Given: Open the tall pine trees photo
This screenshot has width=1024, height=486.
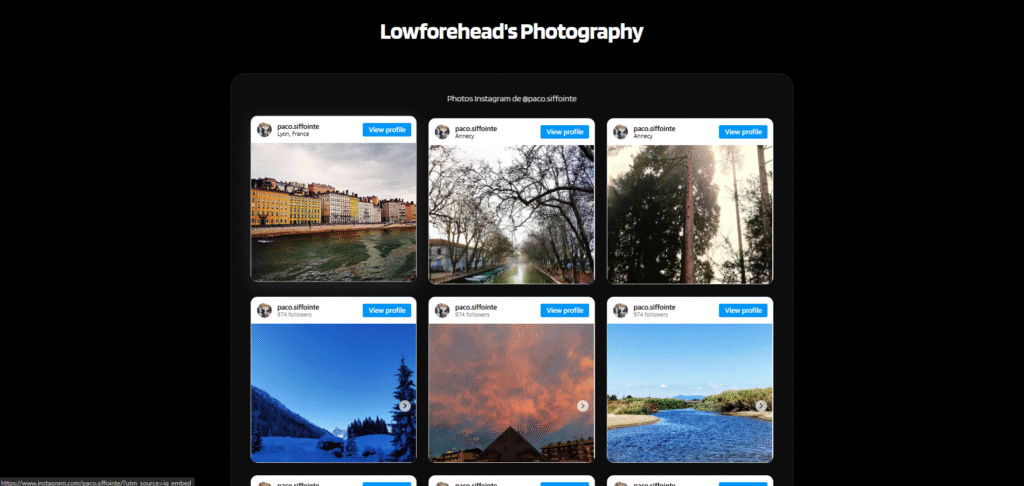Looking at the screenshot, I should (x=690, y=214).
